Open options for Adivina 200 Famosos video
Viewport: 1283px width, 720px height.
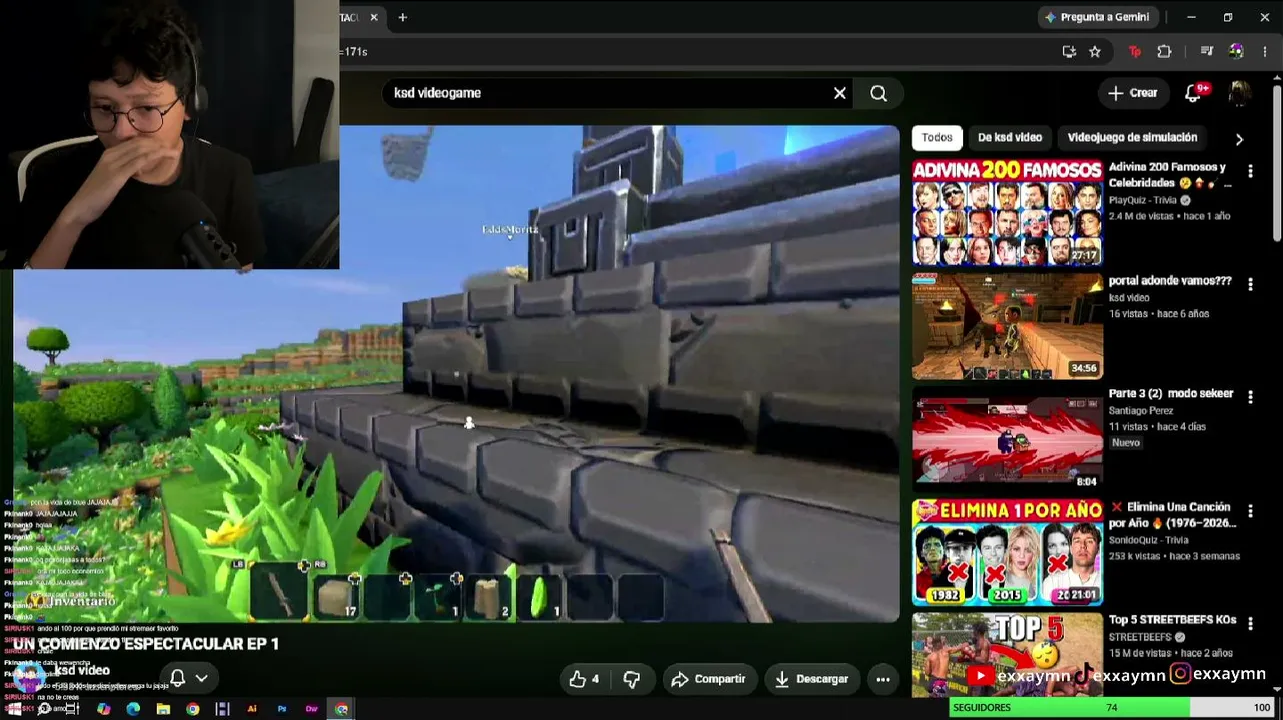pos(1250,171)
